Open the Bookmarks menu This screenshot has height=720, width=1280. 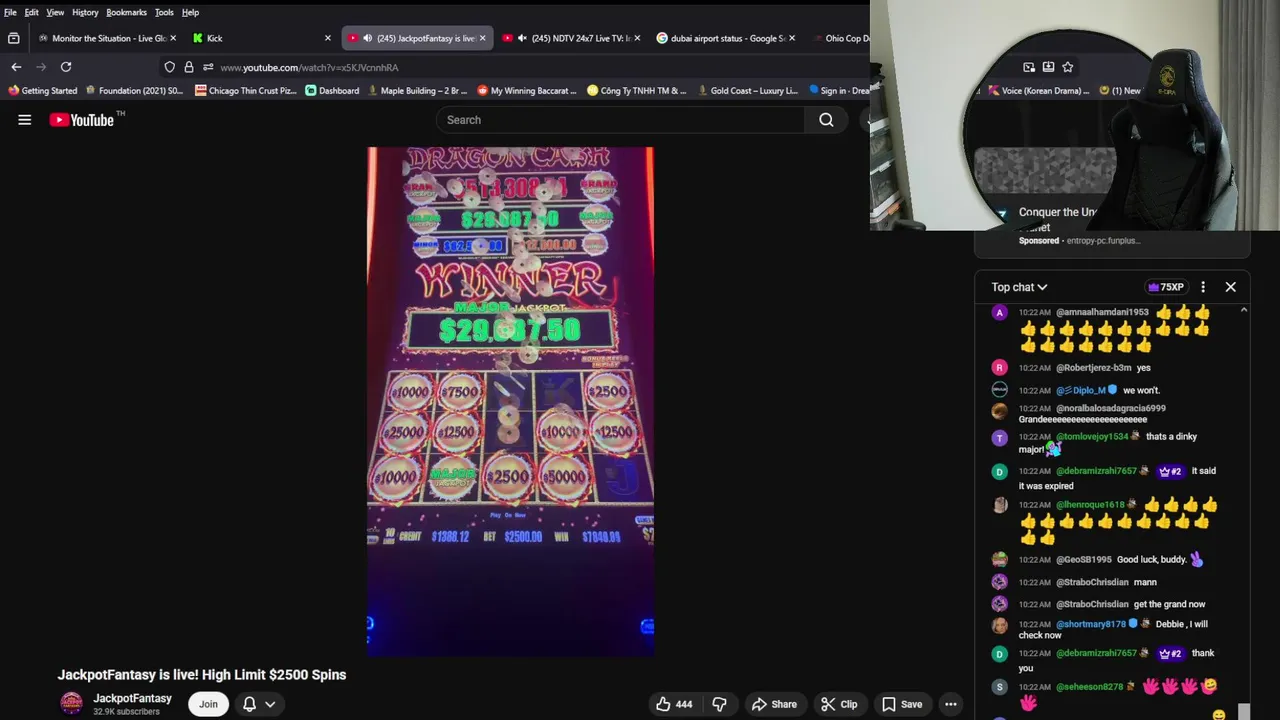point(126,12)
